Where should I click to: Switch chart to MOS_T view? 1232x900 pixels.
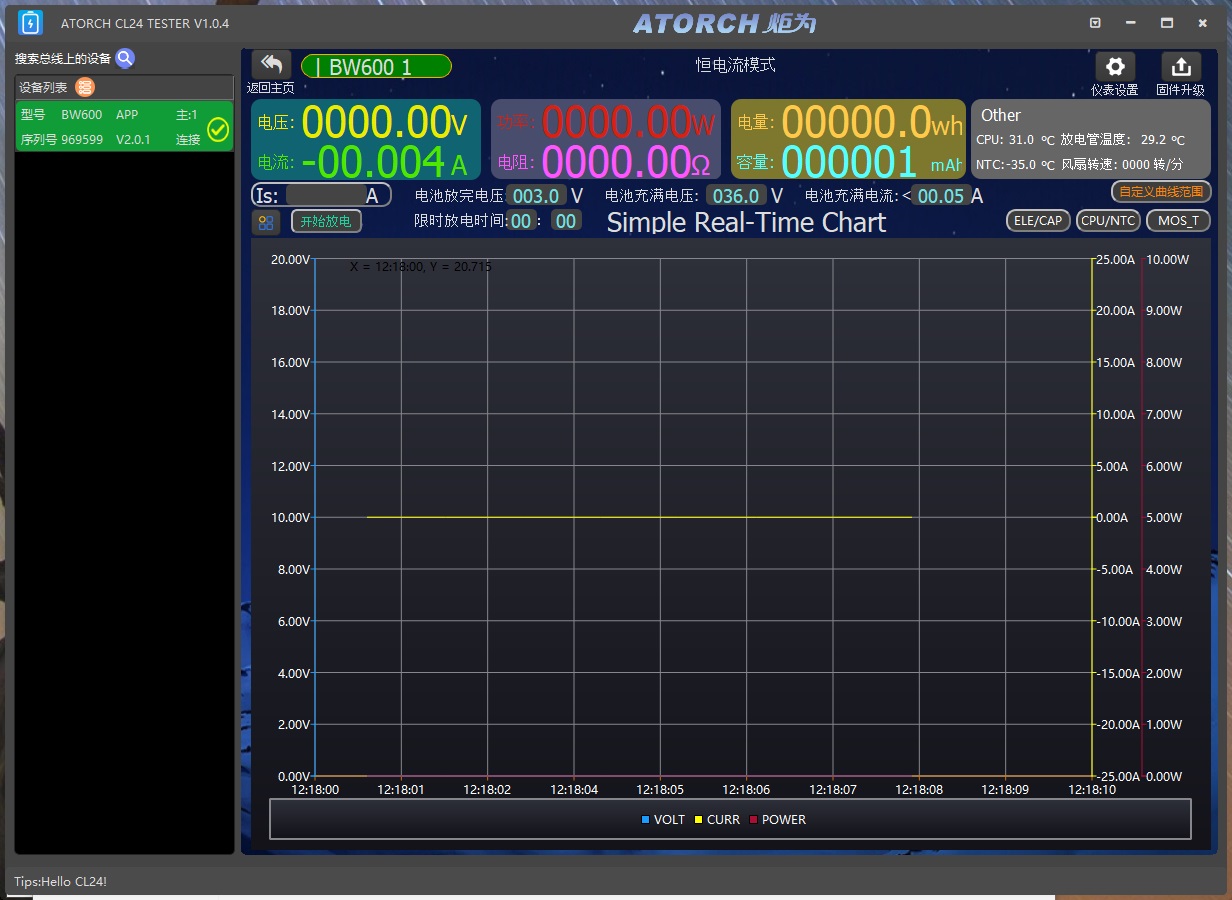tap(1178, 221)
